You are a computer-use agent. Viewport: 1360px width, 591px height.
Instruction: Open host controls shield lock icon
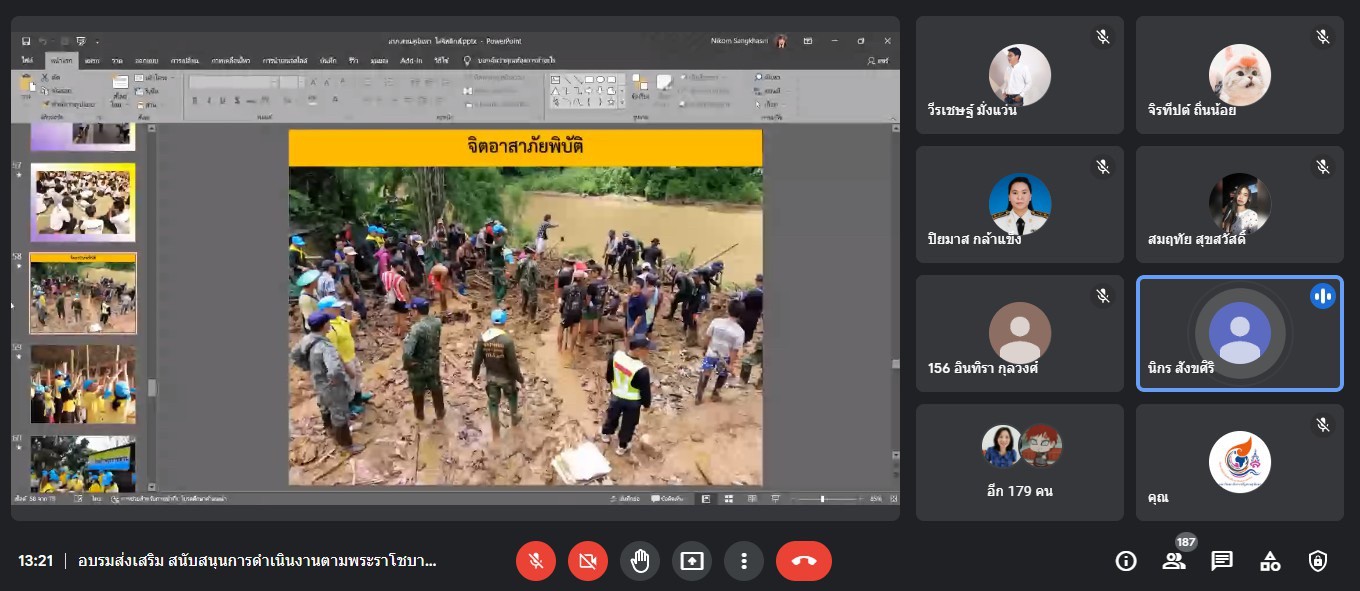point(1318,561)
